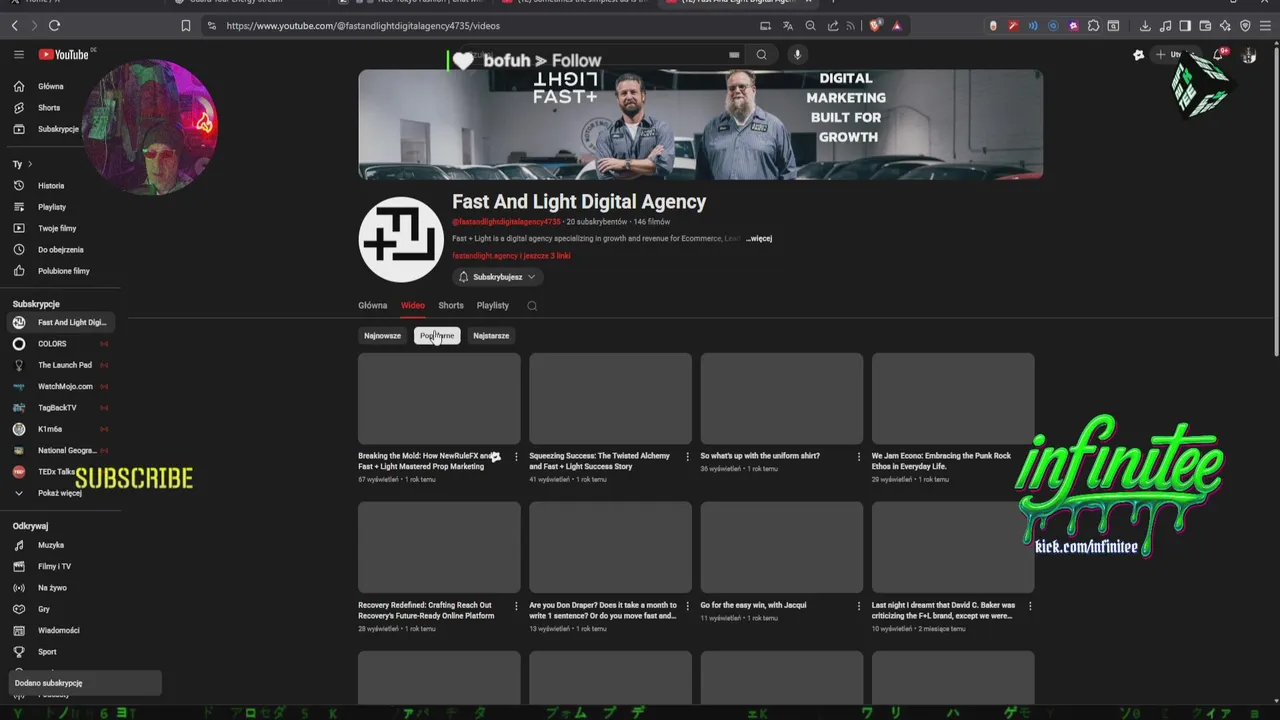
Task: Click the zoom magnifier icon in the address bar
Action: [x=811, y=26]
